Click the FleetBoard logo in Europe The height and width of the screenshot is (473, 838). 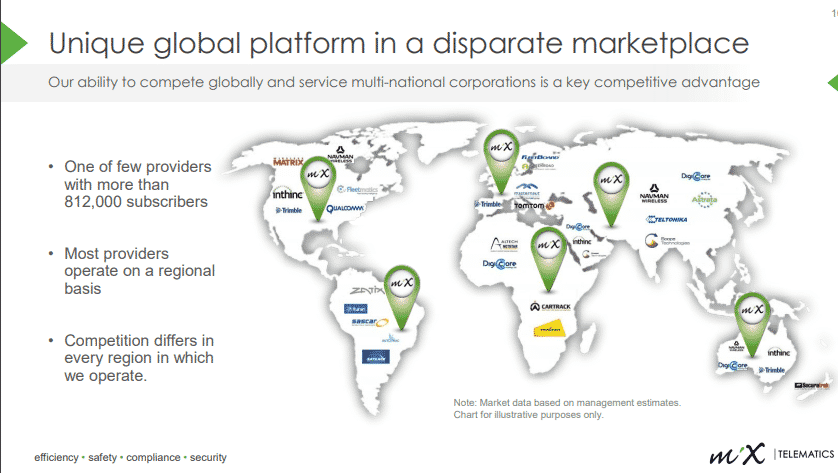[x=540, y=157]
